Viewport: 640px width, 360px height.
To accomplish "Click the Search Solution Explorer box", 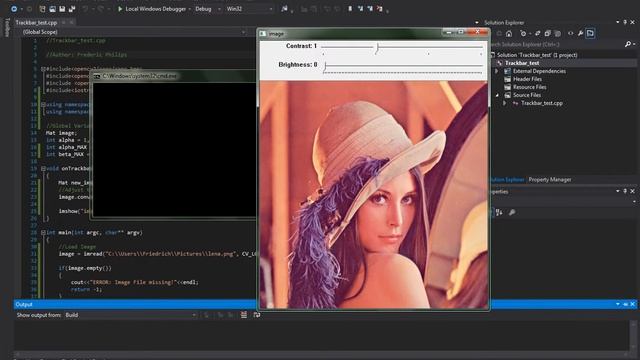I will (x=557, y=44).
